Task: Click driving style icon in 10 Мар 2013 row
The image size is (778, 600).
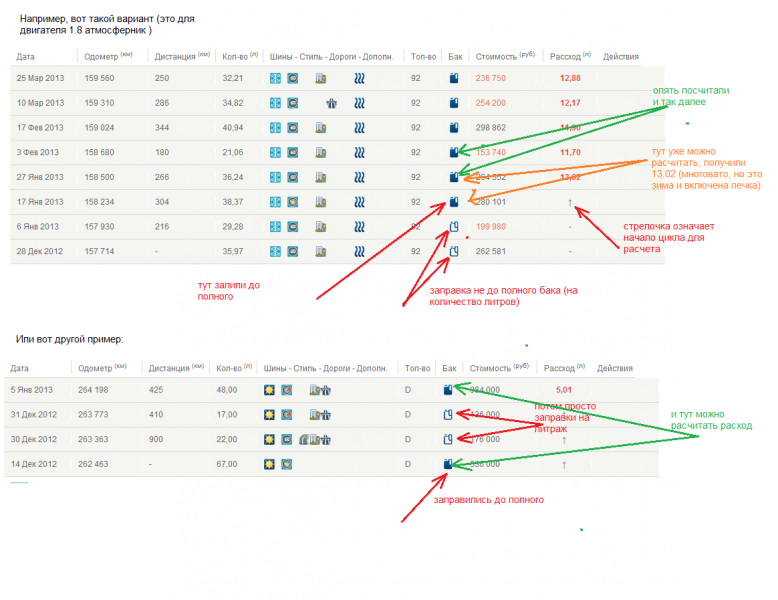Action: click(x=293, y=103)
